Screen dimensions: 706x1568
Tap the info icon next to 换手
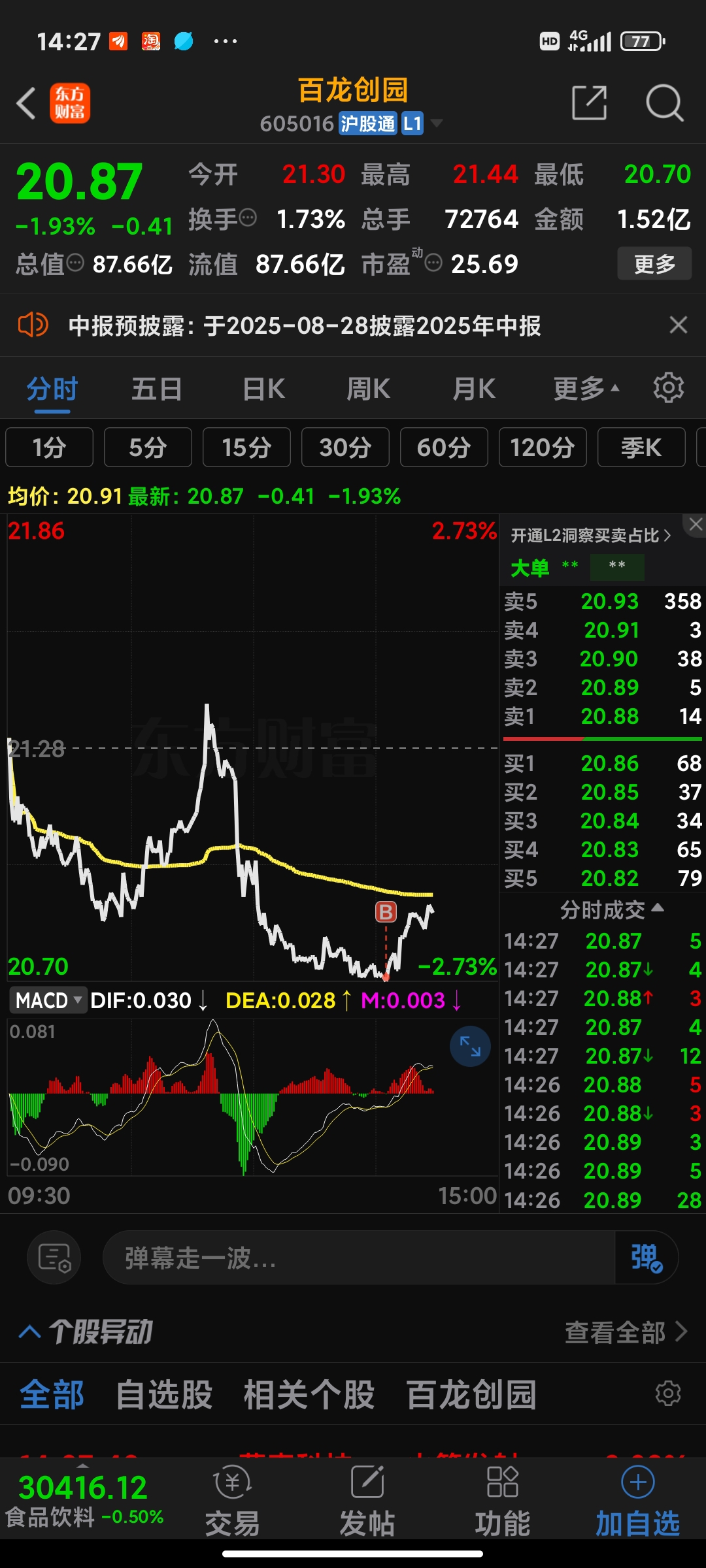coord(248,218)
